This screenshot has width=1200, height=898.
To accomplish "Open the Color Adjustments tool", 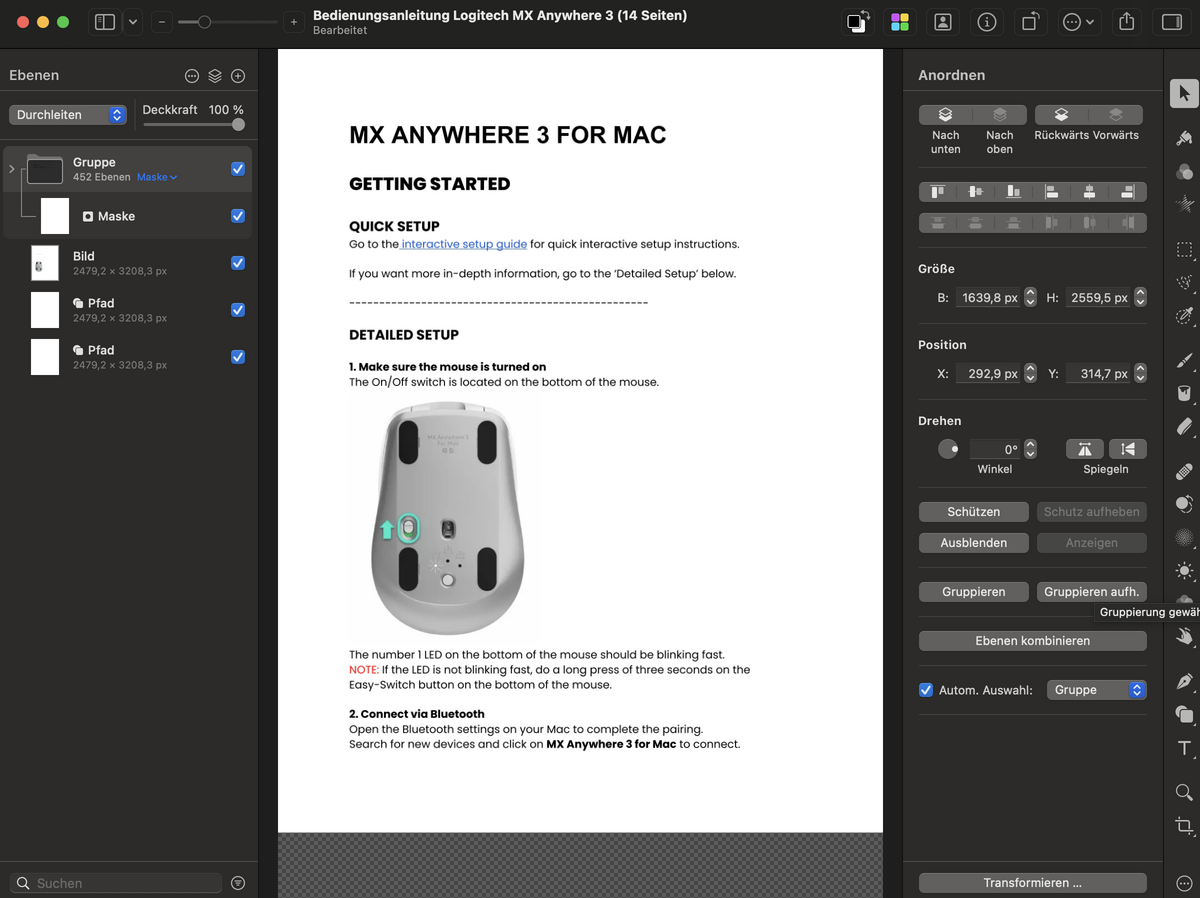I will point(1184,172).
